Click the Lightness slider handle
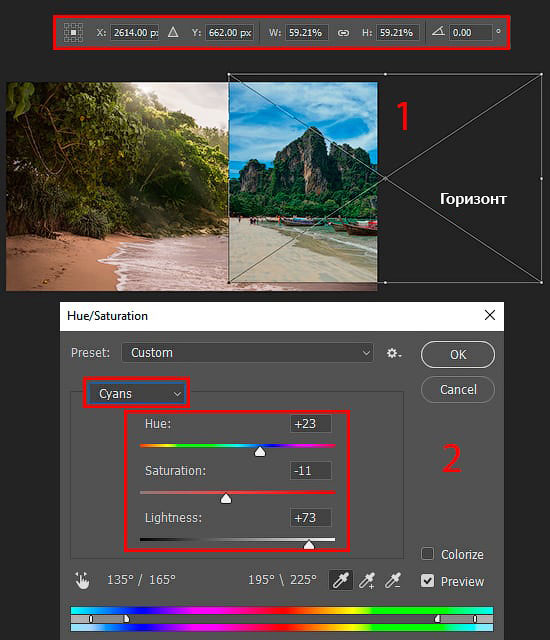 coord(309,545)
